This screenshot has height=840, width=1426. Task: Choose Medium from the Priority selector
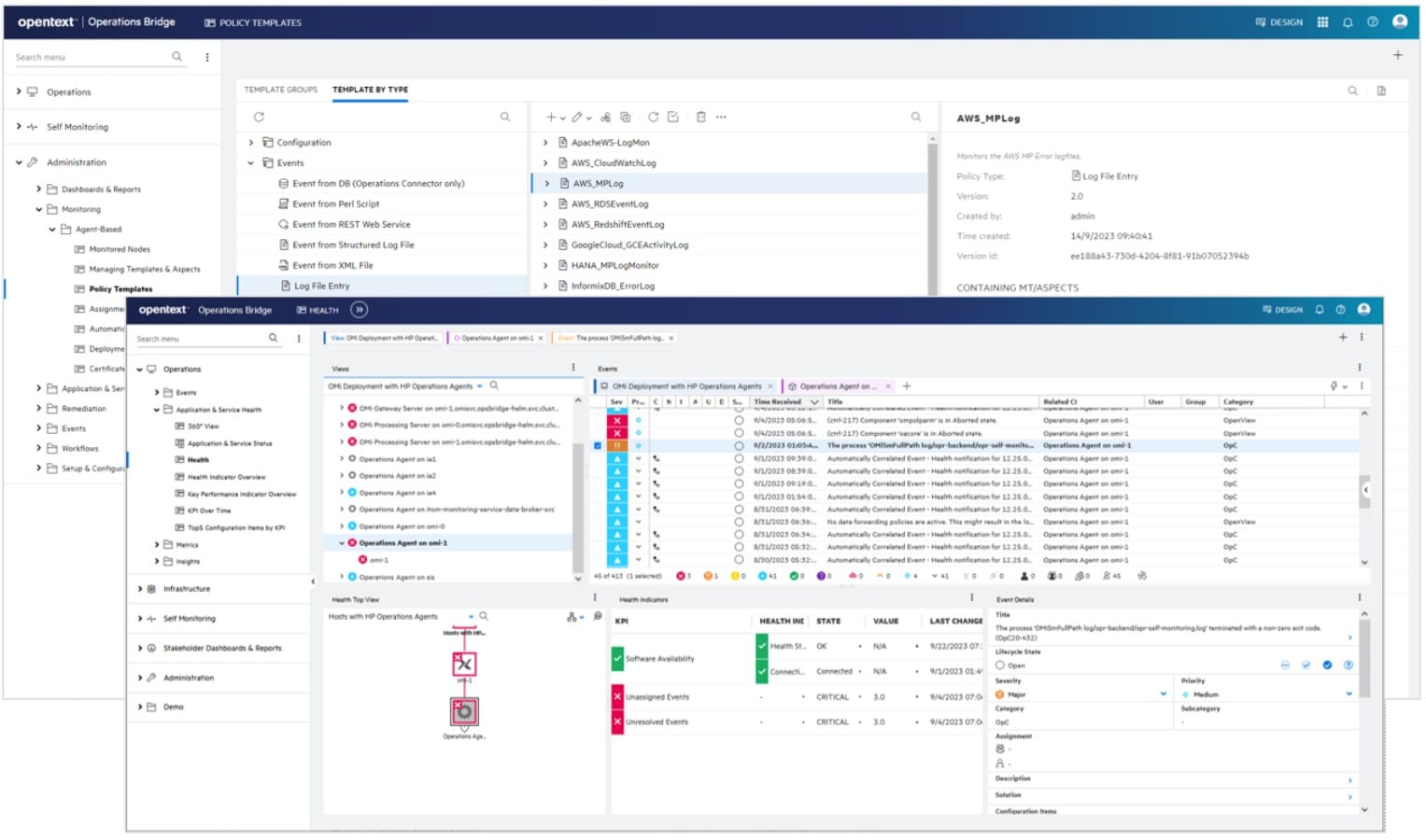[x=1348, y=694]
